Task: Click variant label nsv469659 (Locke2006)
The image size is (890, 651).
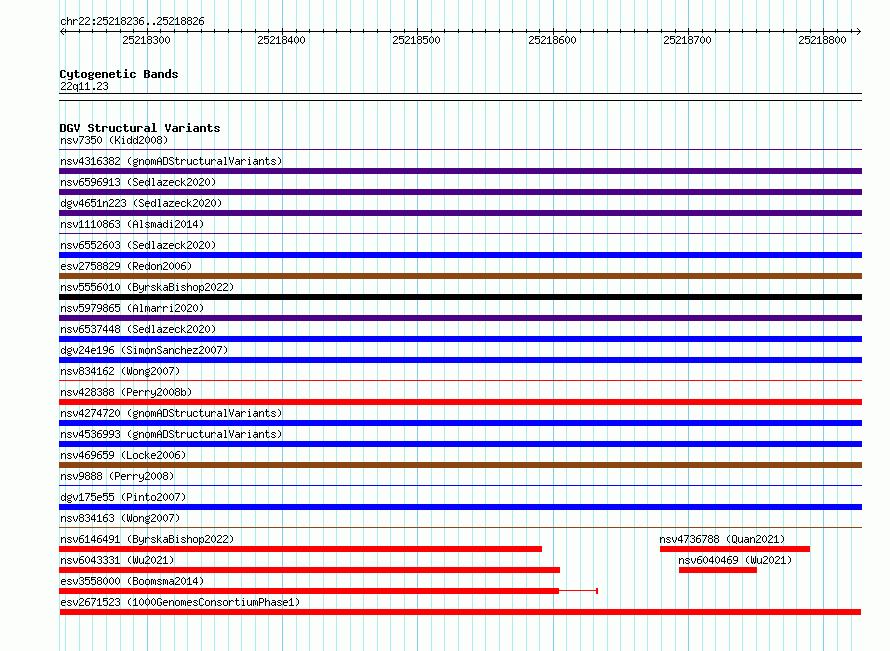Action: [123, 455]
